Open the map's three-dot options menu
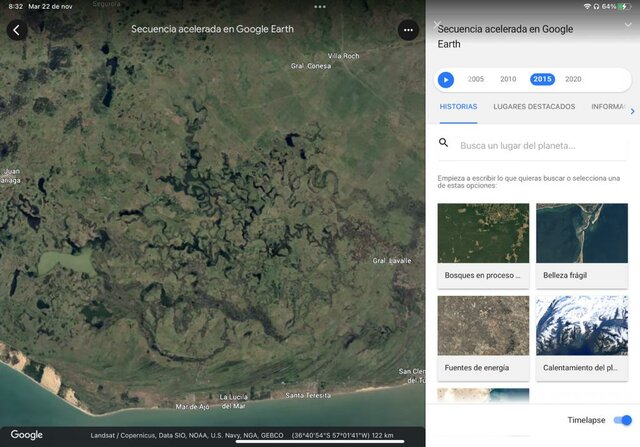Viewport: 640px width, 447px height. [x=408, y=30]
